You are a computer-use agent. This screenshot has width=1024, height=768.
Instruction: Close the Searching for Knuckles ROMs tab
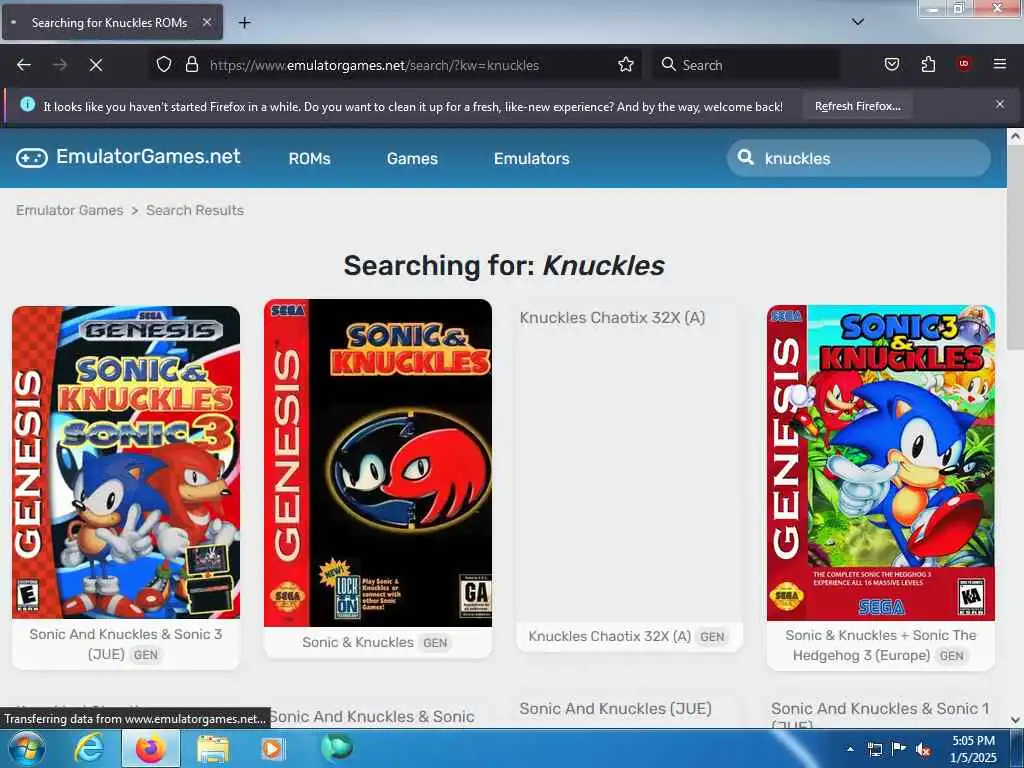(206, 23)
